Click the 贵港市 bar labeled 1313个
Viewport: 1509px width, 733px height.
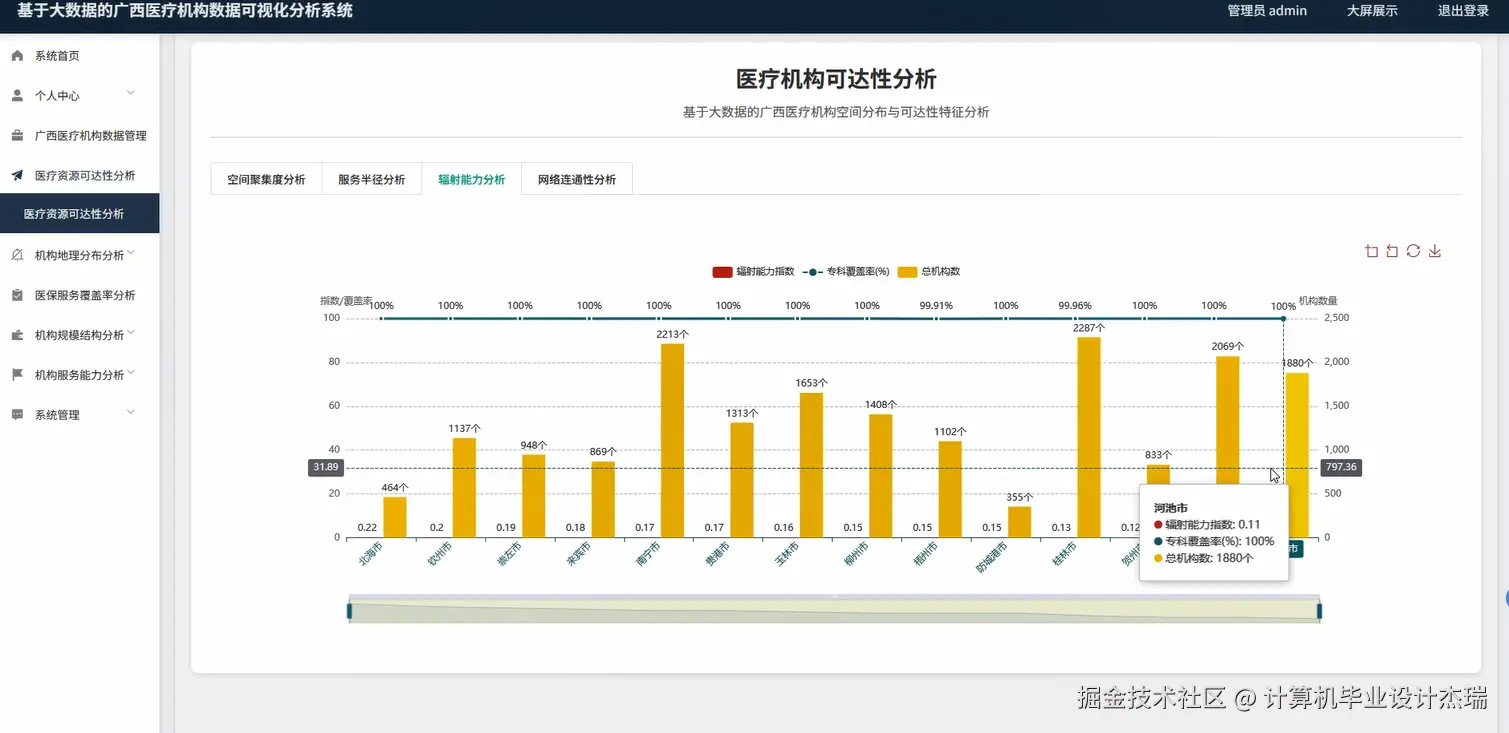(x=742, y=480)
